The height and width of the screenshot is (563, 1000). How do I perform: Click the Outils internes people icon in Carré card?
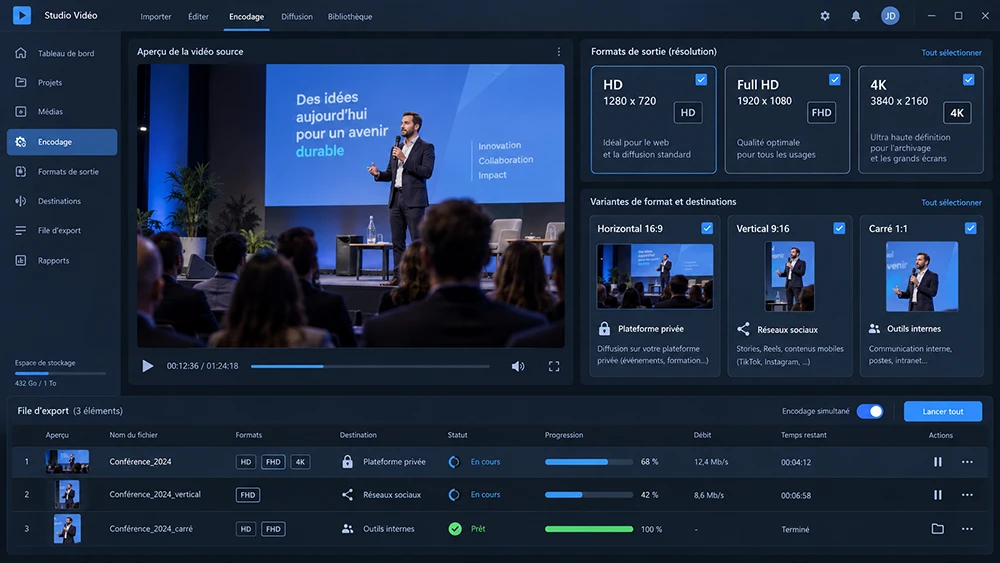(874, 328)
